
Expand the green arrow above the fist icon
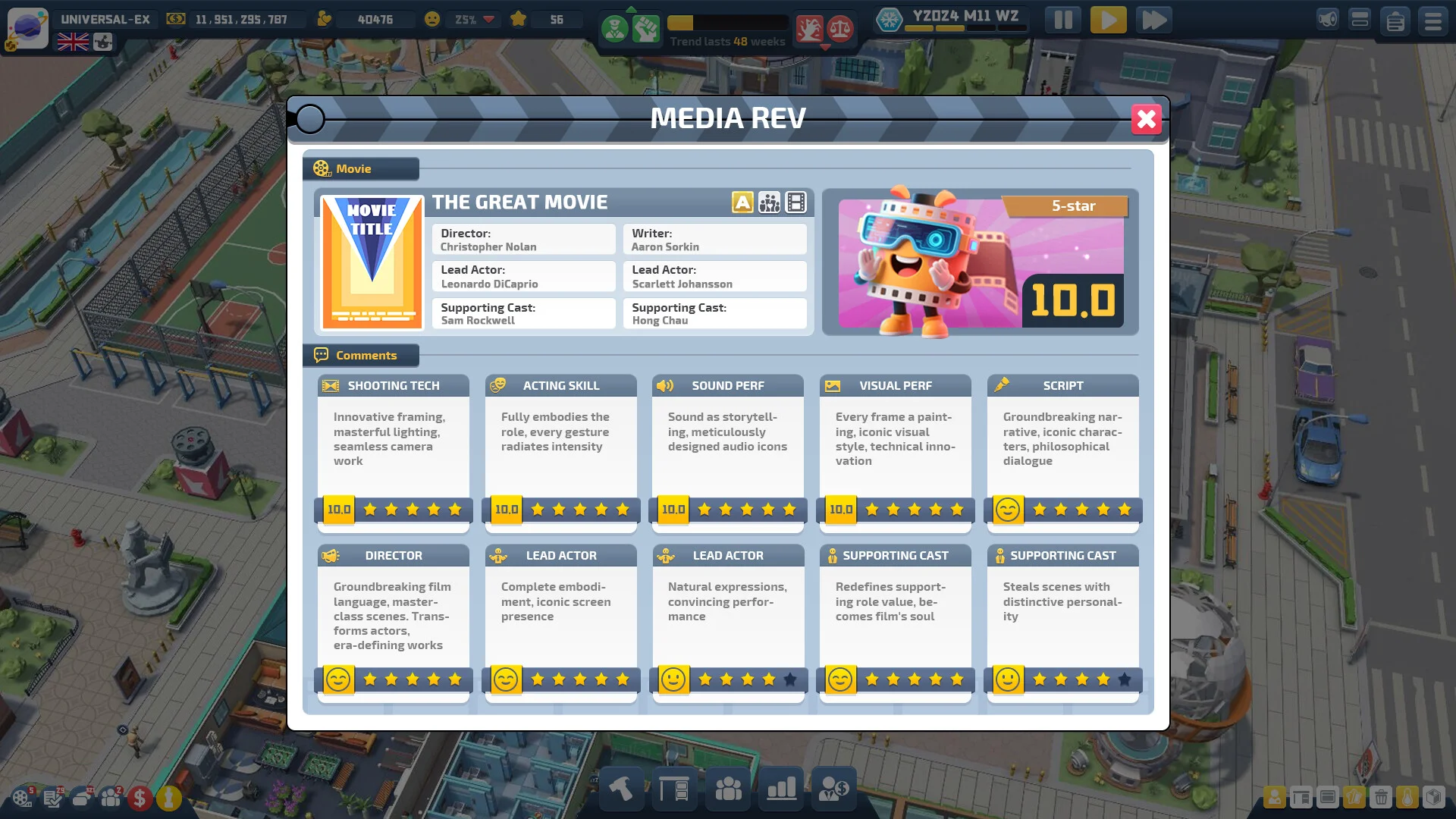click(631, 11)
